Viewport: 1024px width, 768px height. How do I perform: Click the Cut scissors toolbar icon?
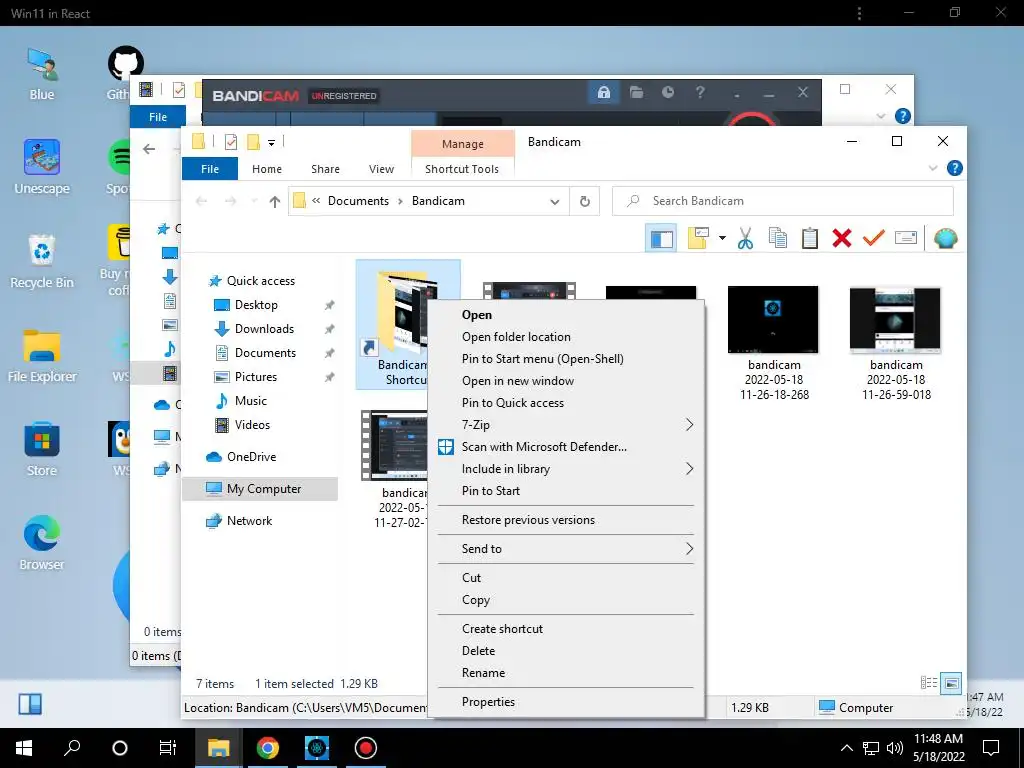coord(745,238)
